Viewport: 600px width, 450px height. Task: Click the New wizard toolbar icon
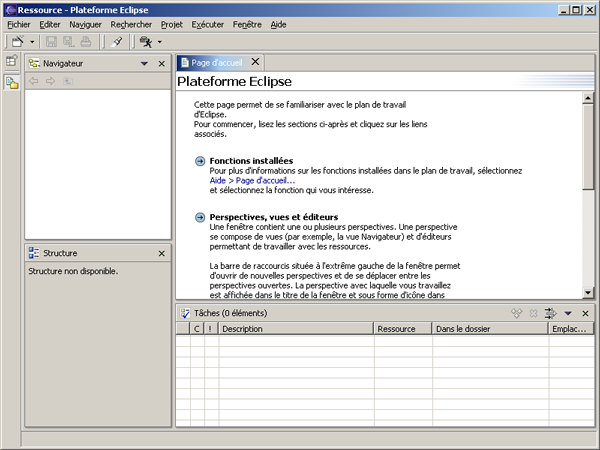coord(17,42)
